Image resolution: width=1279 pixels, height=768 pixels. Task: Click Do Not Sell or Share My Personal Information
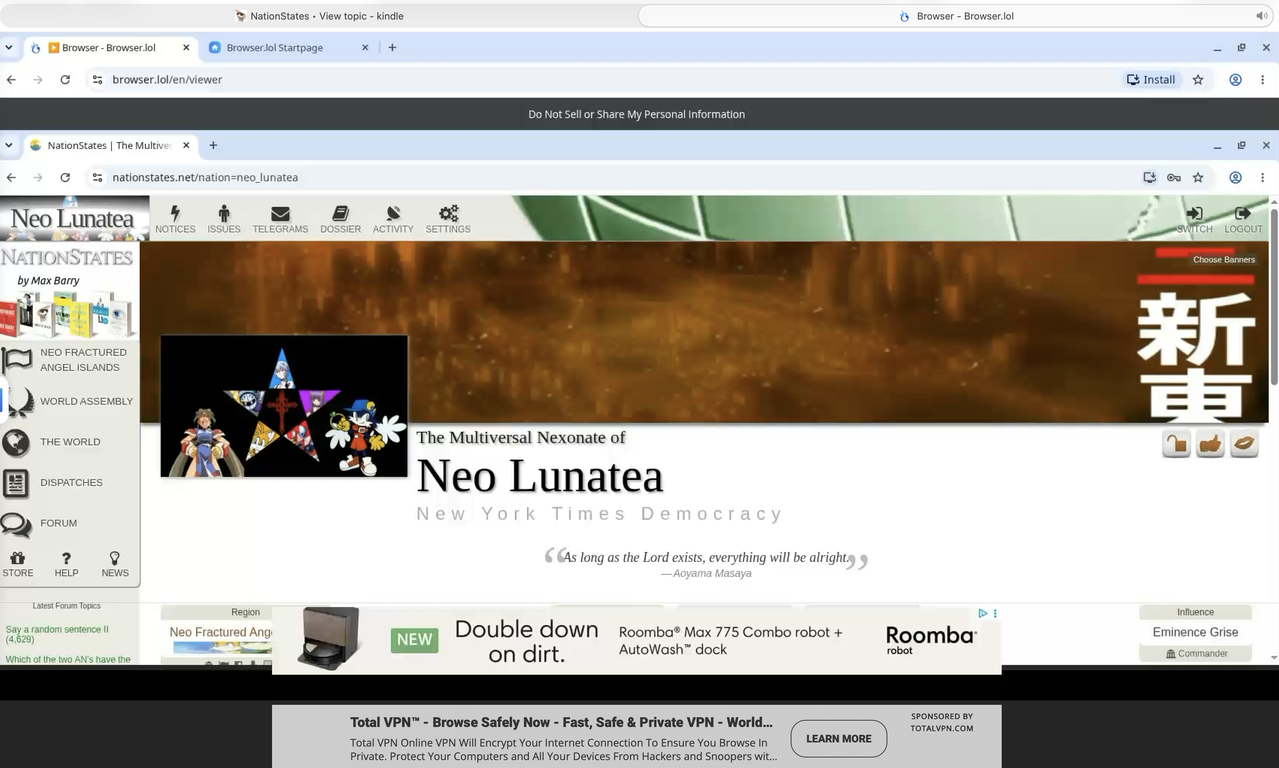pyautogui.click(x=637, y=114)
